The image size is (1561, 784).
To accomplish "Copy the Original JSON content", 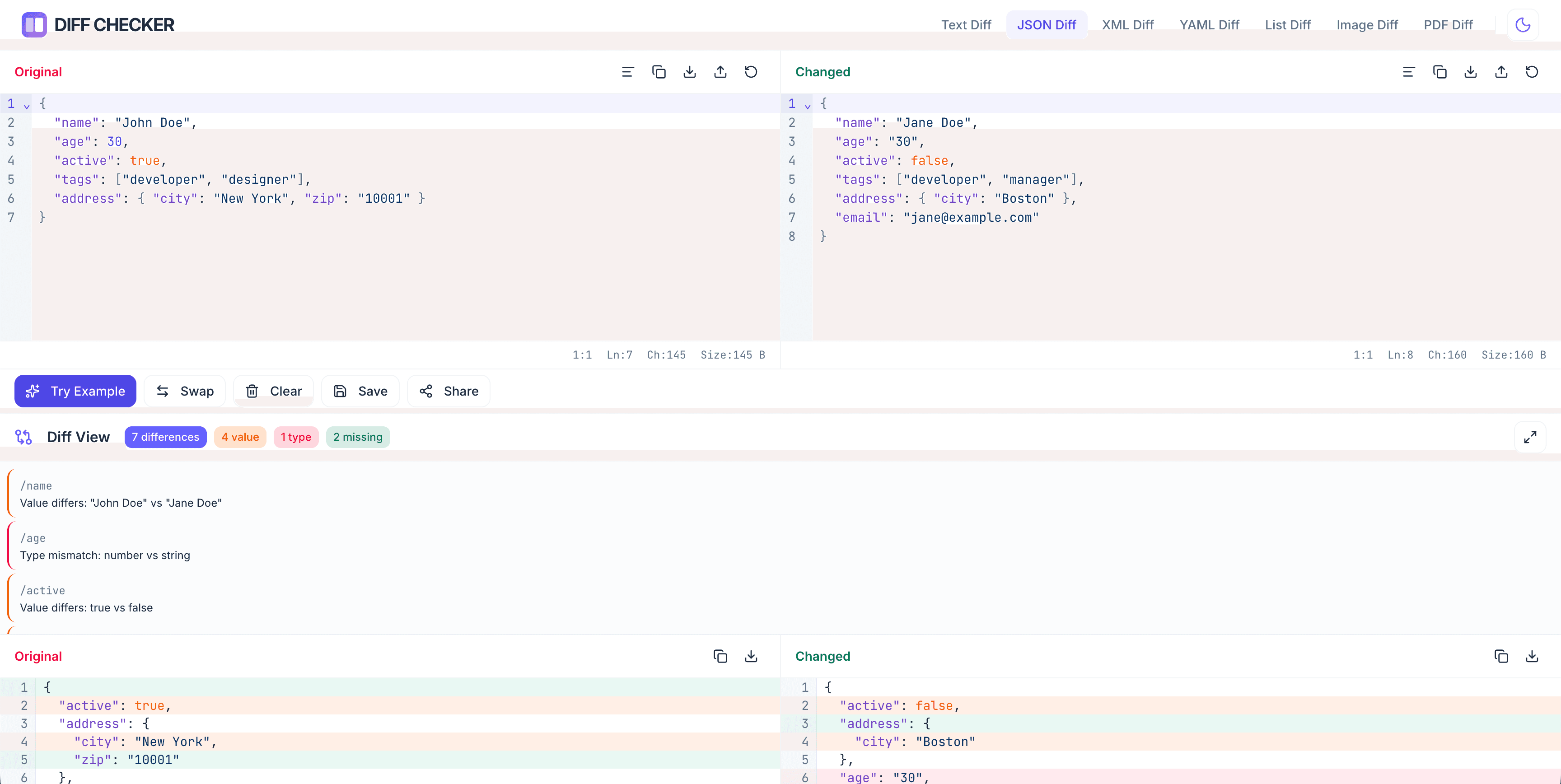I will pyautogui.click(x=659, y=71).
